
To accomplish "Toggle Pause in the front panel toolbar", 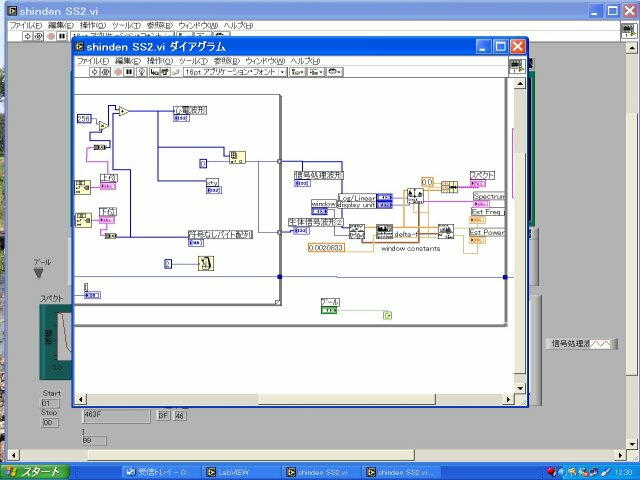I will 62,36.
